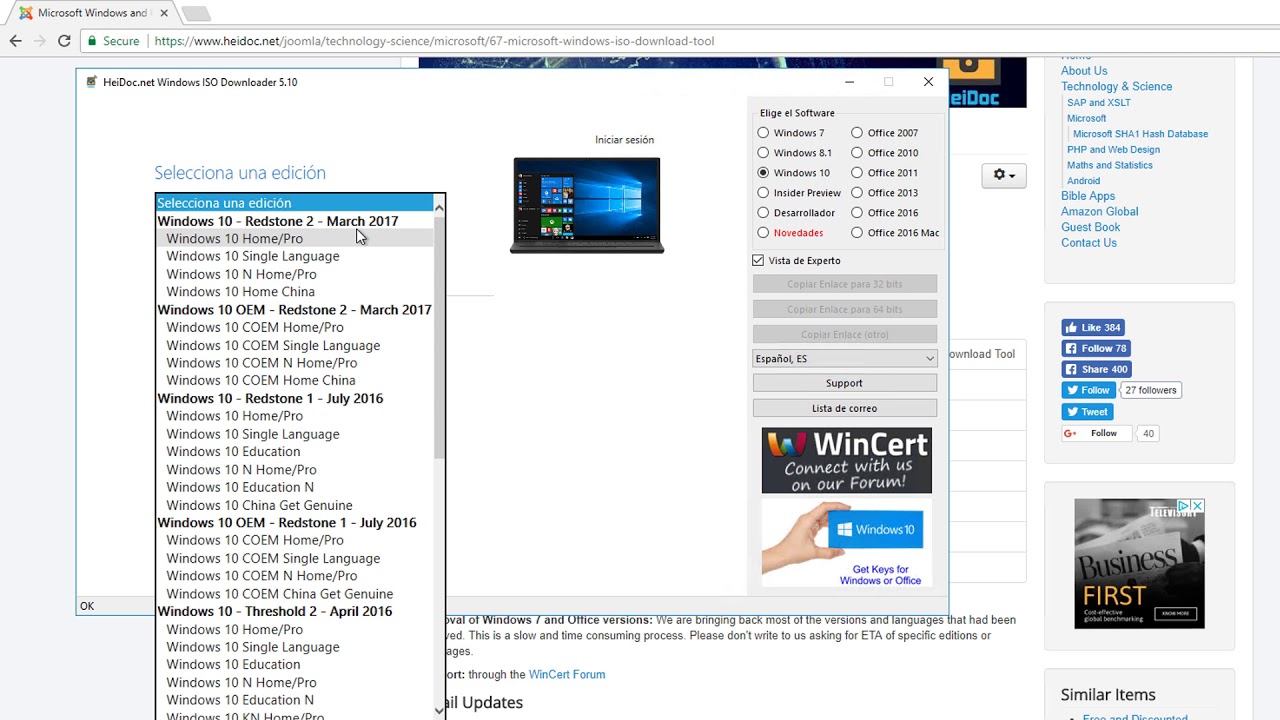Select the highlighted 'Selecciona una edición' entry
The image size is (1280, 720).
point(295,203)
